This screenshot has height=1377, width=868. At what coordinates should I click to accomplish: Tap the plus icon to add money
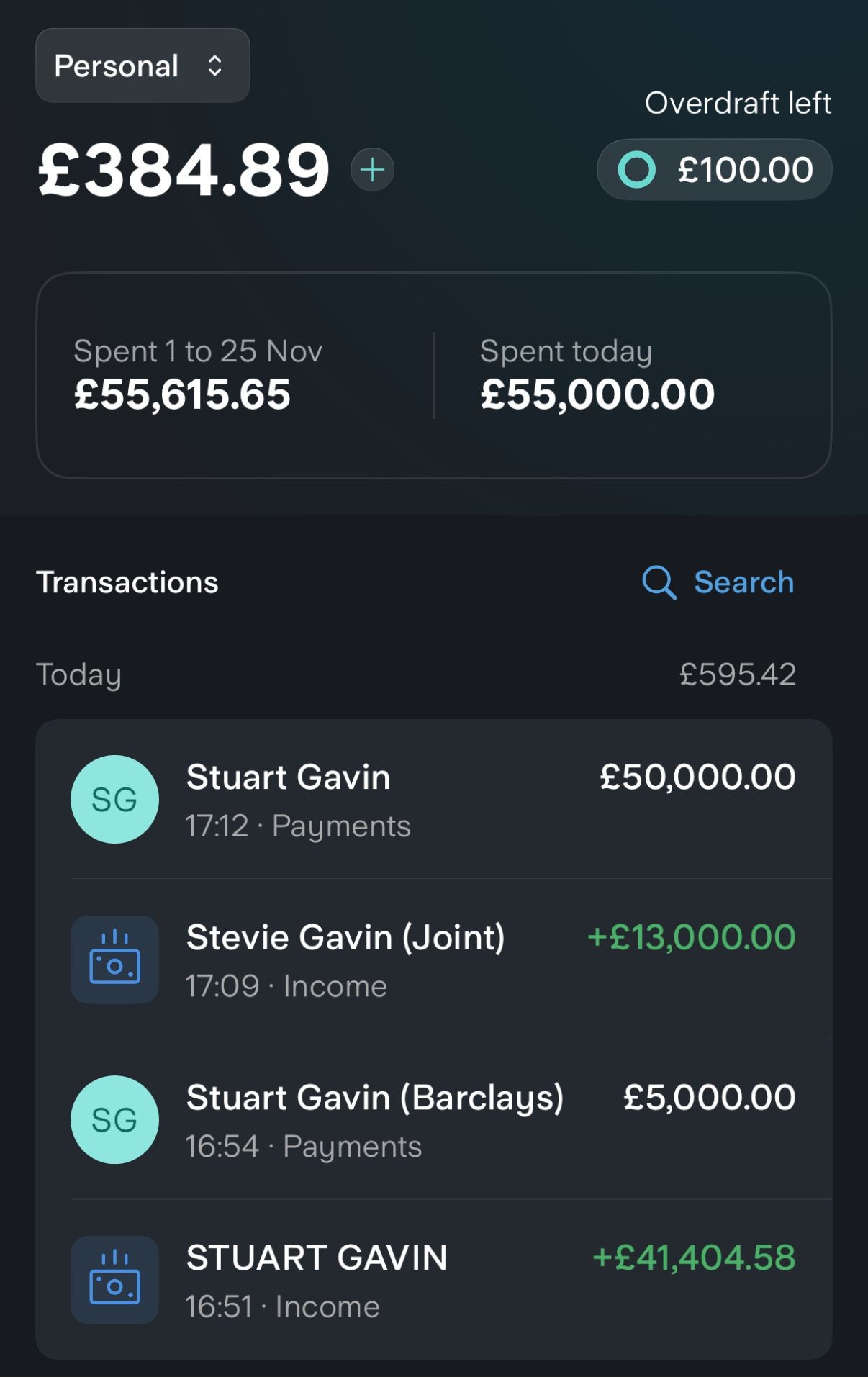tap(372, 170)
